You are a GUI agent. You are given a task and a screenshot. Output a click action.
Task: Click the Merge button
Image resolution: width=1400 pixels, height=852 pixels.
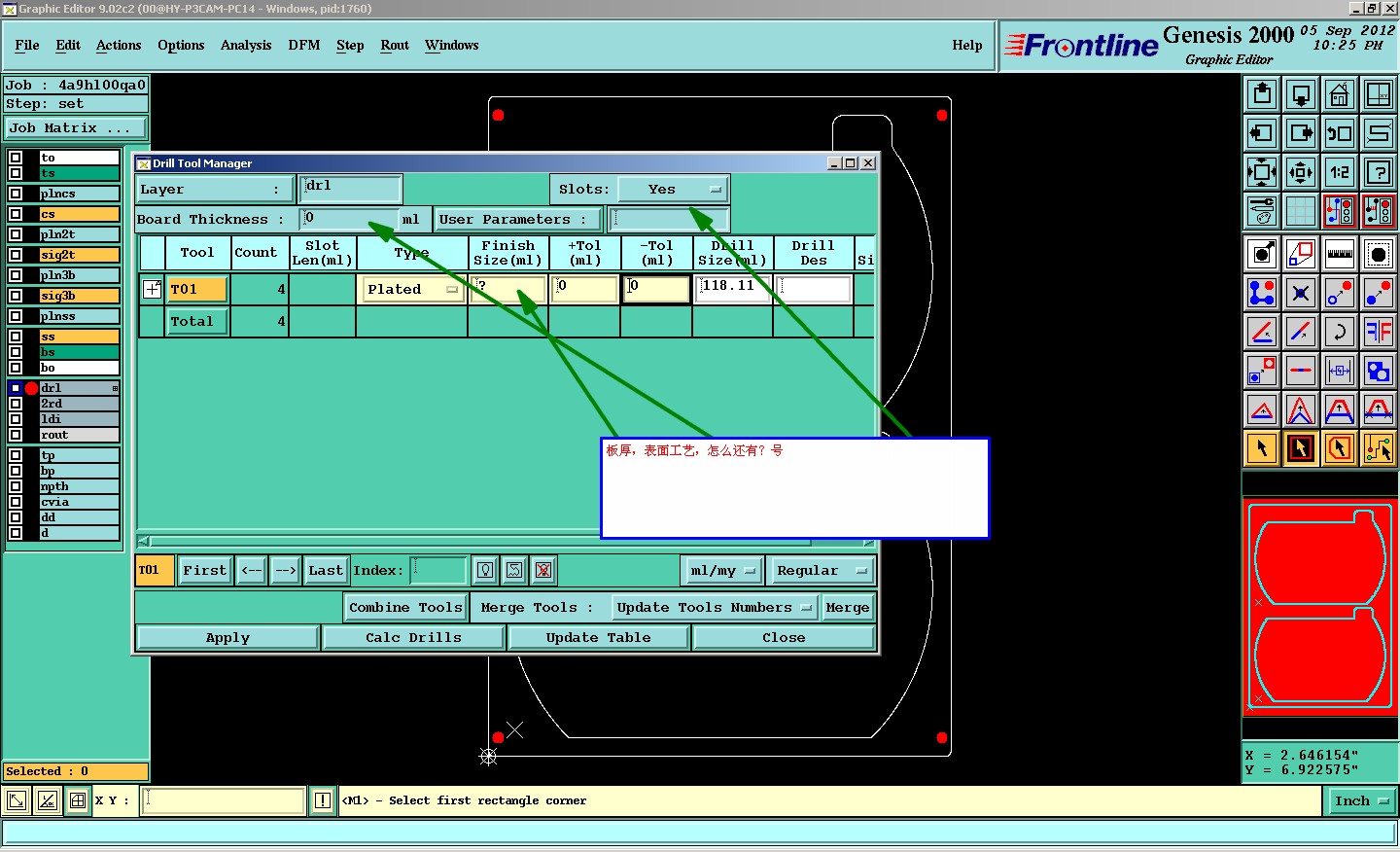[848, 608]
